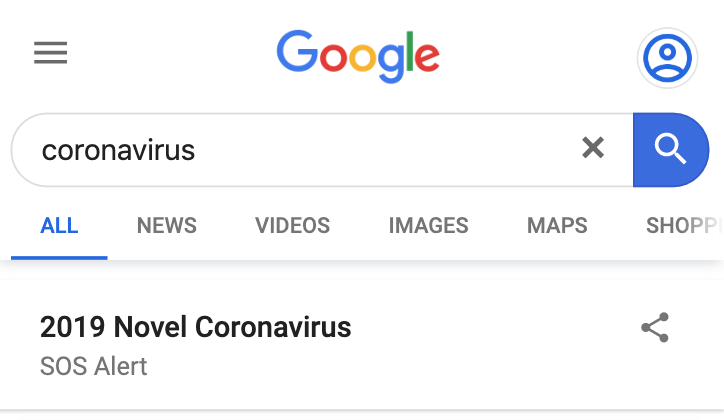Open the hamburger main menu
This screenshot has height=420, width=724.
(50, 53)
